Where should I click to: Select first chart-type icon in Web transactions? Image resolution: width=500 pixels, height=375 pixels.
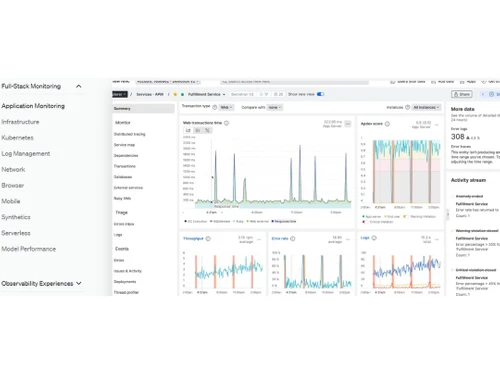pyautogui.click(x=188, y=130)
